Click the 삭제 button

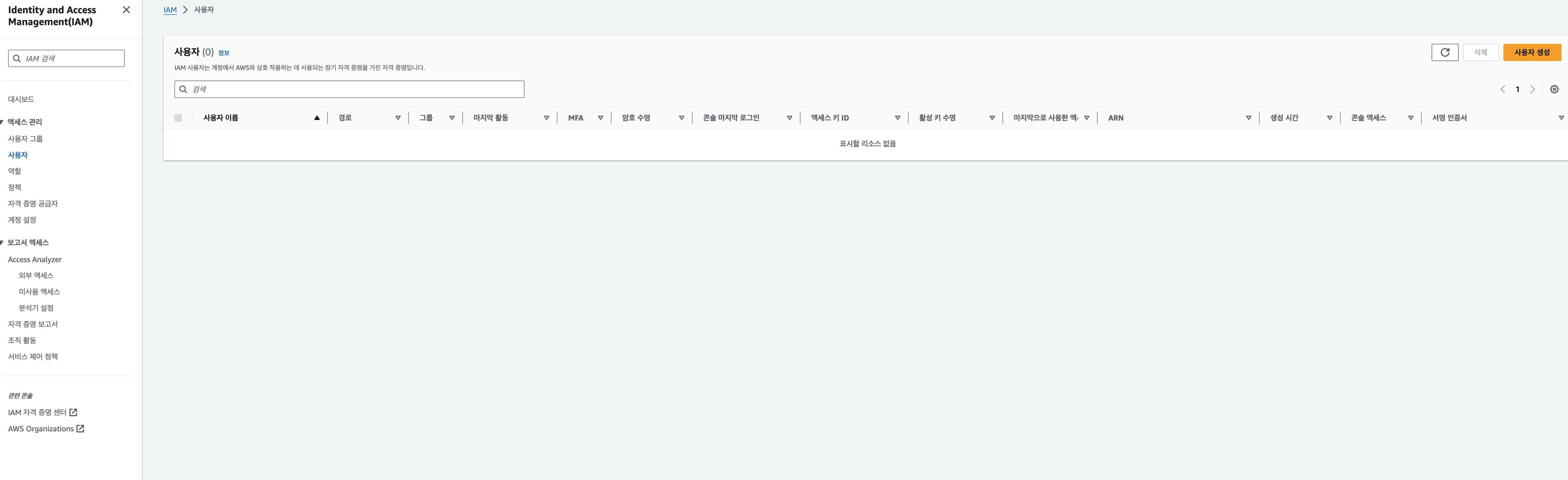pyautogui.click(x=1480, y=52)
